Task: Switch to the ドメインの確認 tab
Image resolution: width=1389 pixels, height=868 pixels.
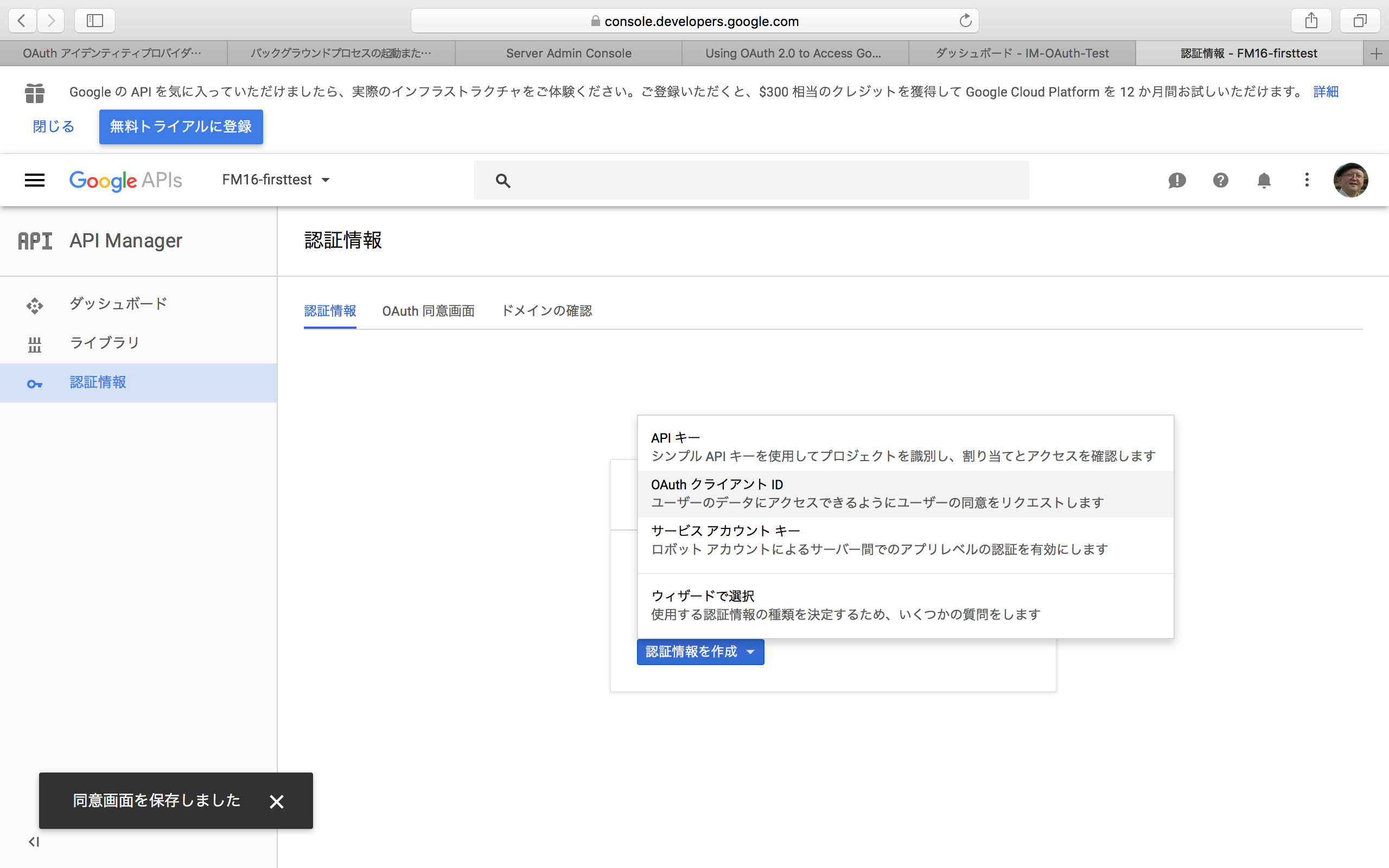Action: 546,310
